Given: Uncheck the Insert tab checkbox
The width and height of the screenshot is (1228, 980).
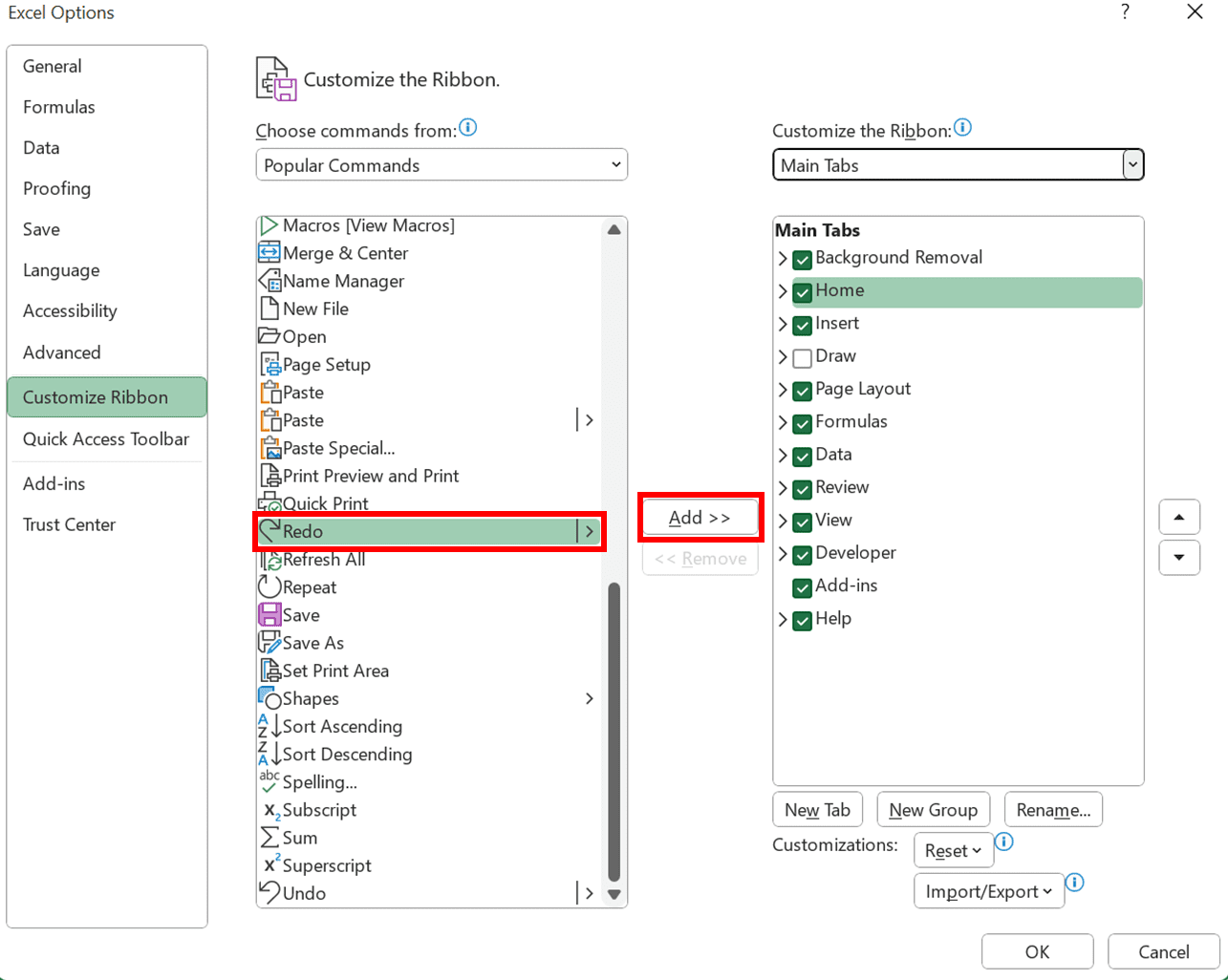Looking at the screenshot, I should point(803,325).
